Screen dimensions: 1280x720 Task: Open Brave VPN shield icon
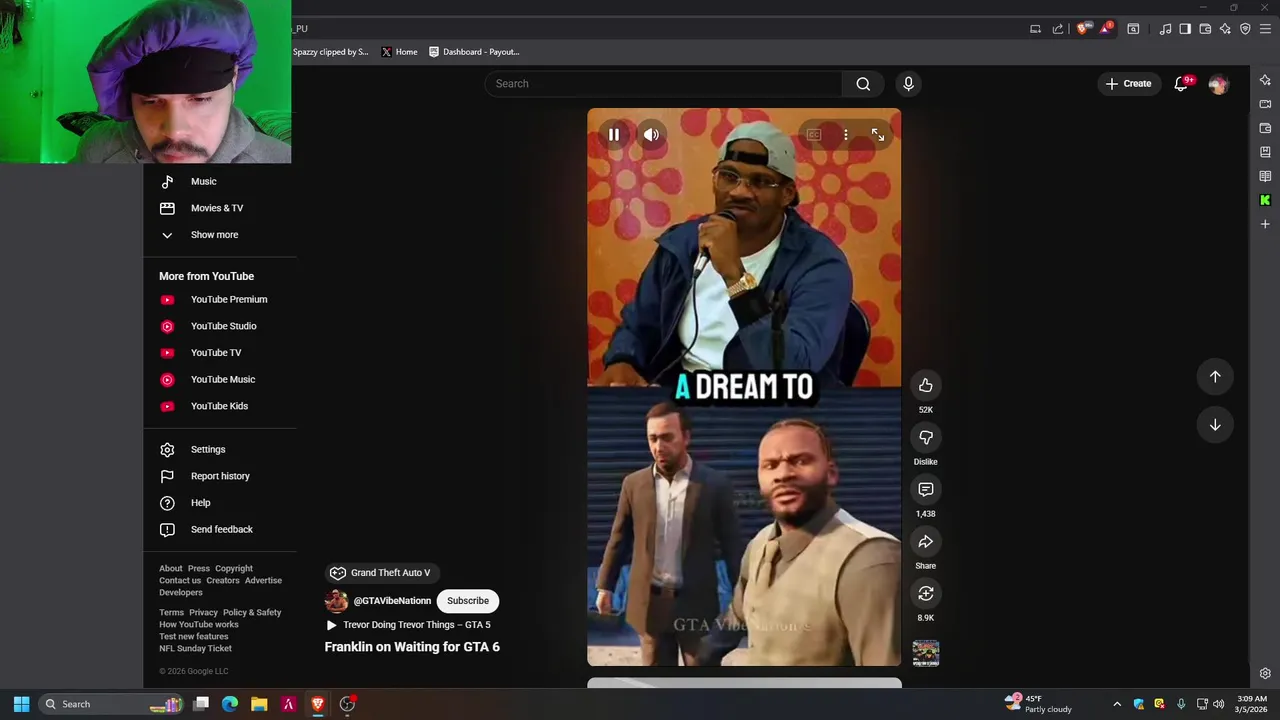[x=1245, y=29]
